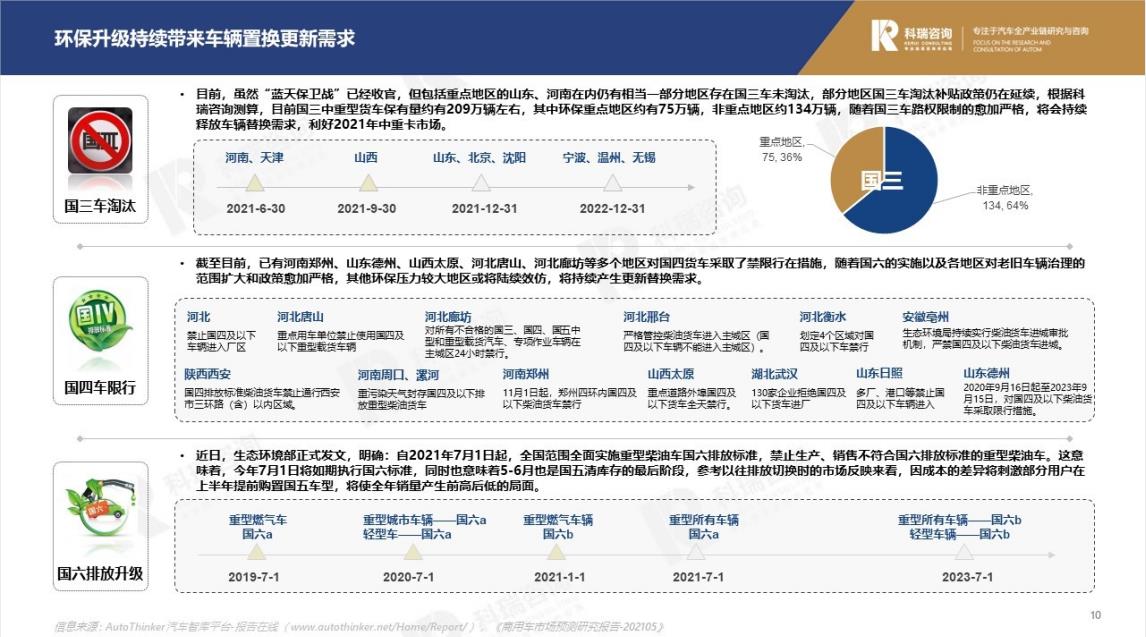1146x637 pixels.
Task: Click the 国三车淘汰 section label
Action: [100, 206]
